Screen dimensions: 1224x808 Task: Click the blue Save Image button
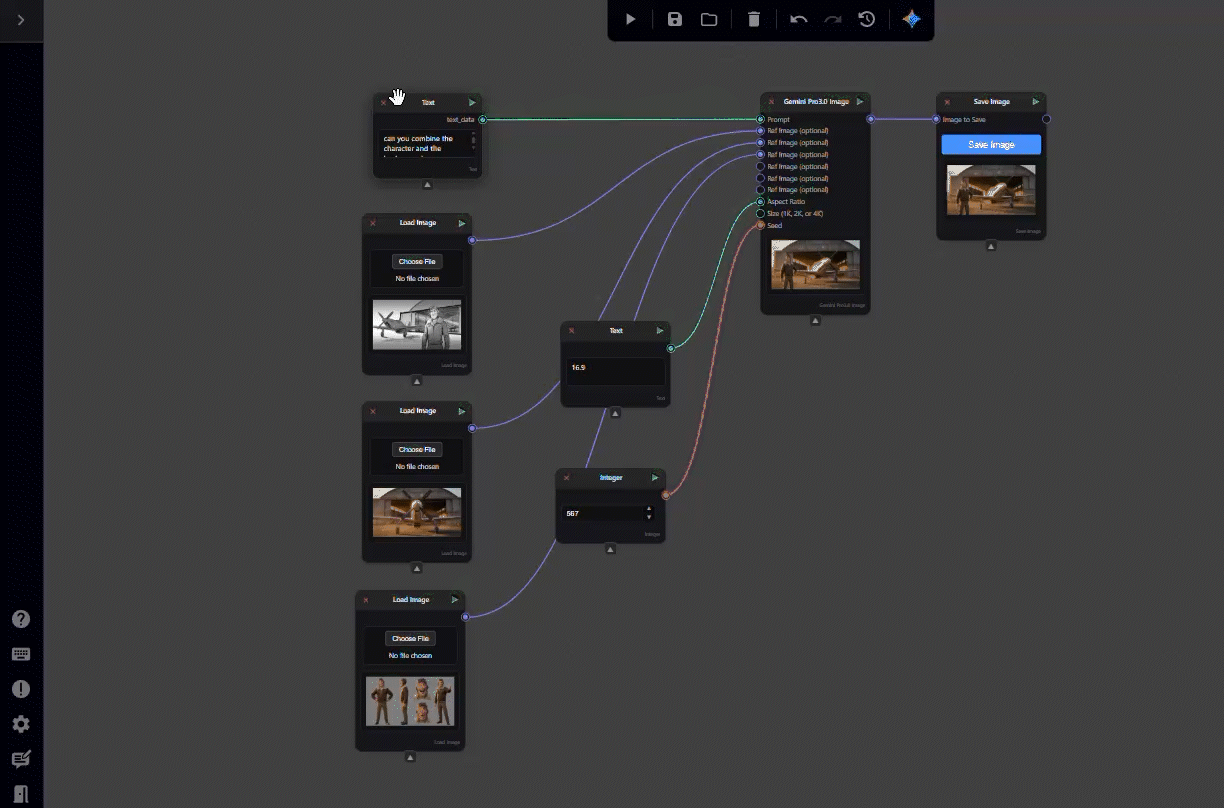(991, 145)
